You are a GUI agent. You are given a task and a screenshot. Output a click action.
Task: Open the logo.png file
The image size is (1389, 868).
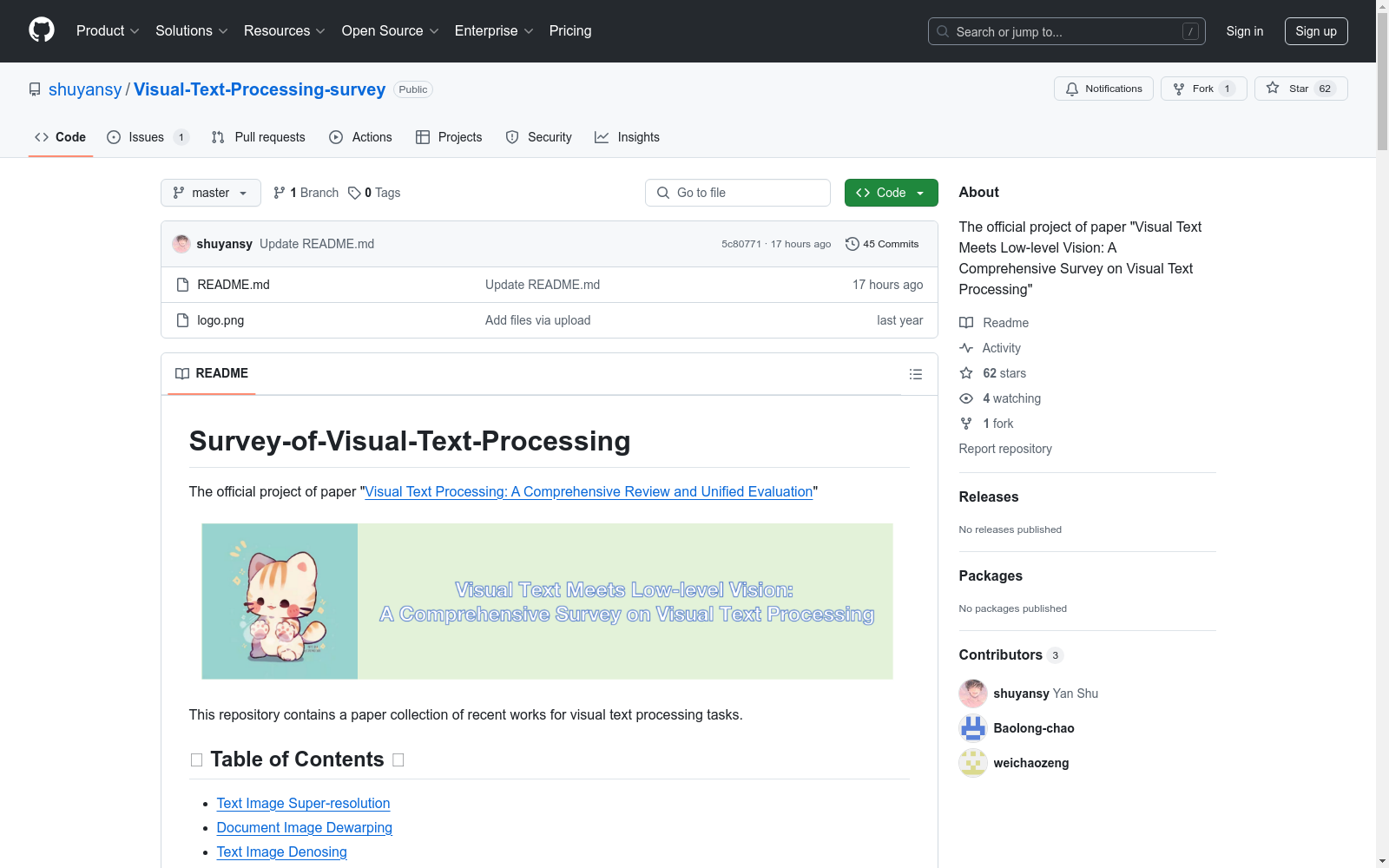pos(221,320)
